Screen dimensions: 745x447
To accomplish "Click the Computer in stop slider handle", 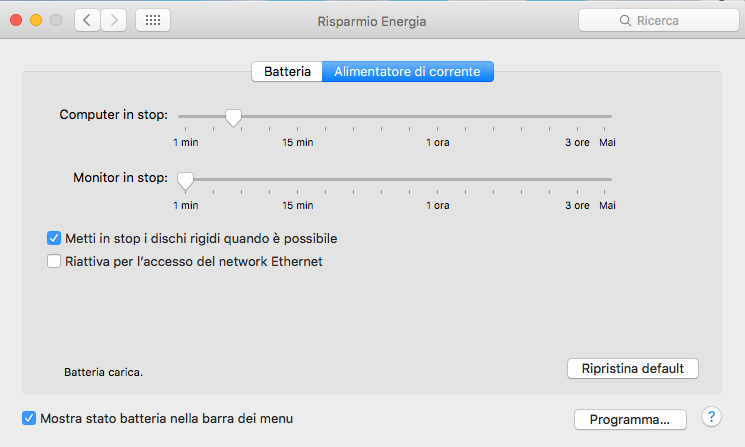I will coord(233,118).
